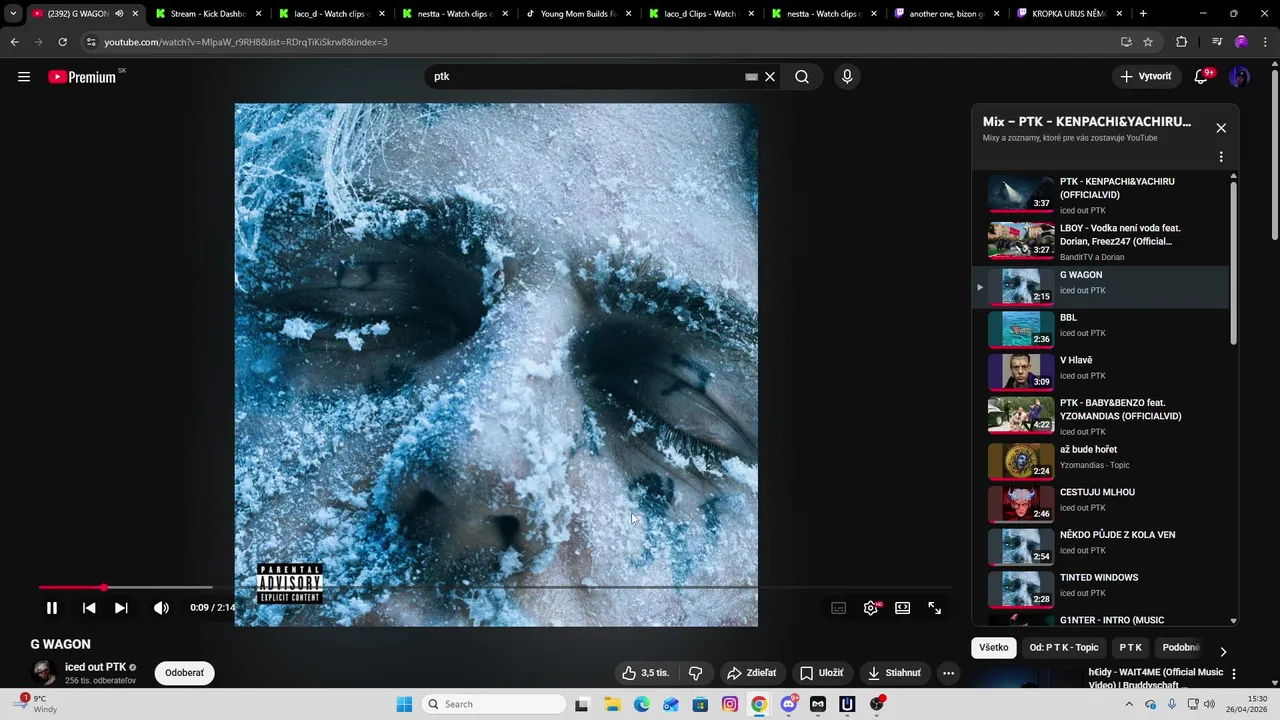Open the on-screen keyboard icon in search
This screenshot has width=1280, height=720.
coord(751,77)
